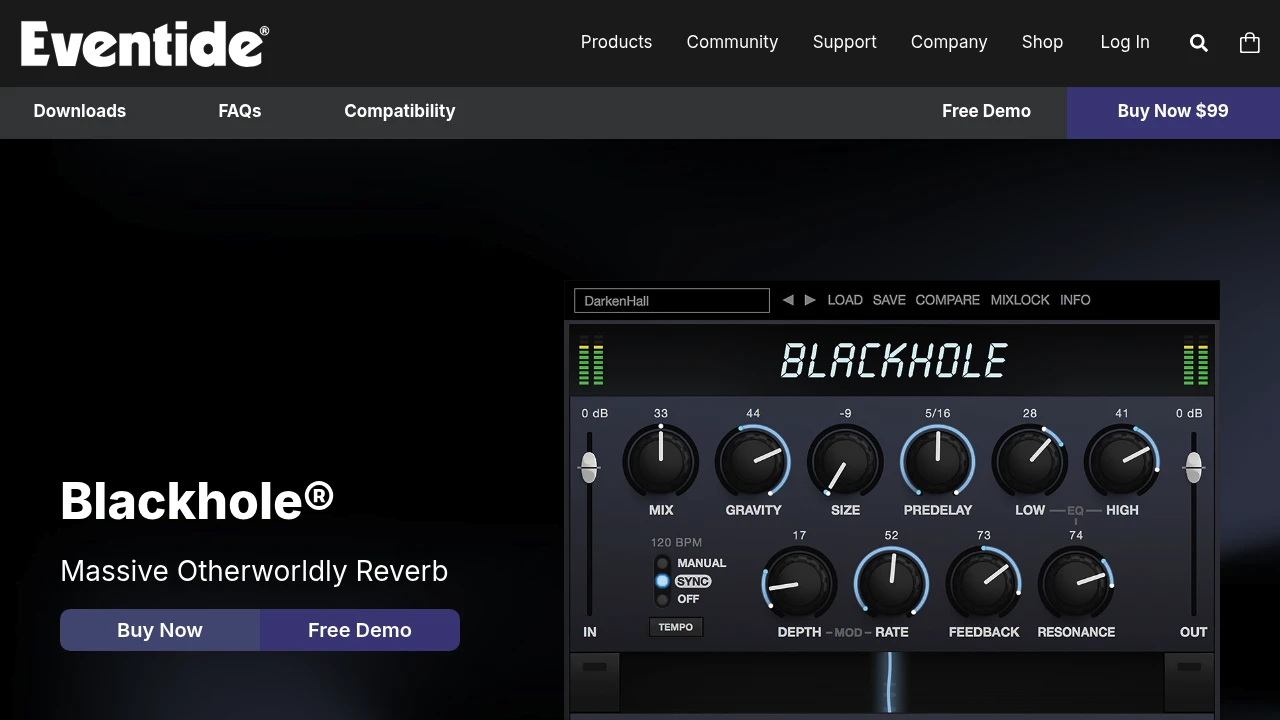Image resolution: width=1280 pixels, height=720 pixels.
Task: Click the Eventide logo
Action: click(145, 43)
